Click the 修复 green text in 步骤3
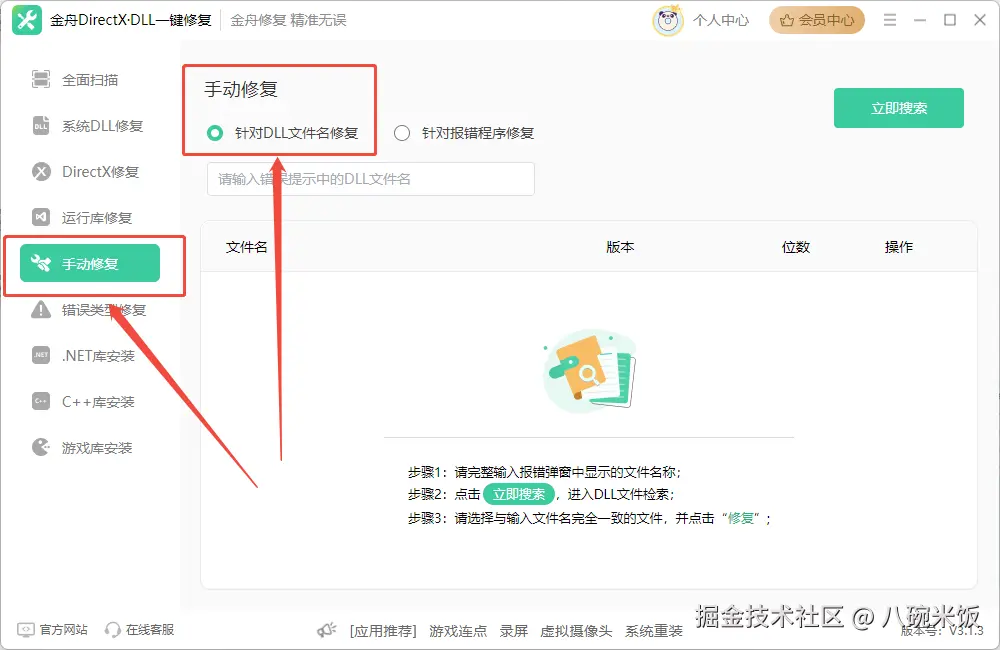This screenshot has width=1000, height=650. coord(740,518)
